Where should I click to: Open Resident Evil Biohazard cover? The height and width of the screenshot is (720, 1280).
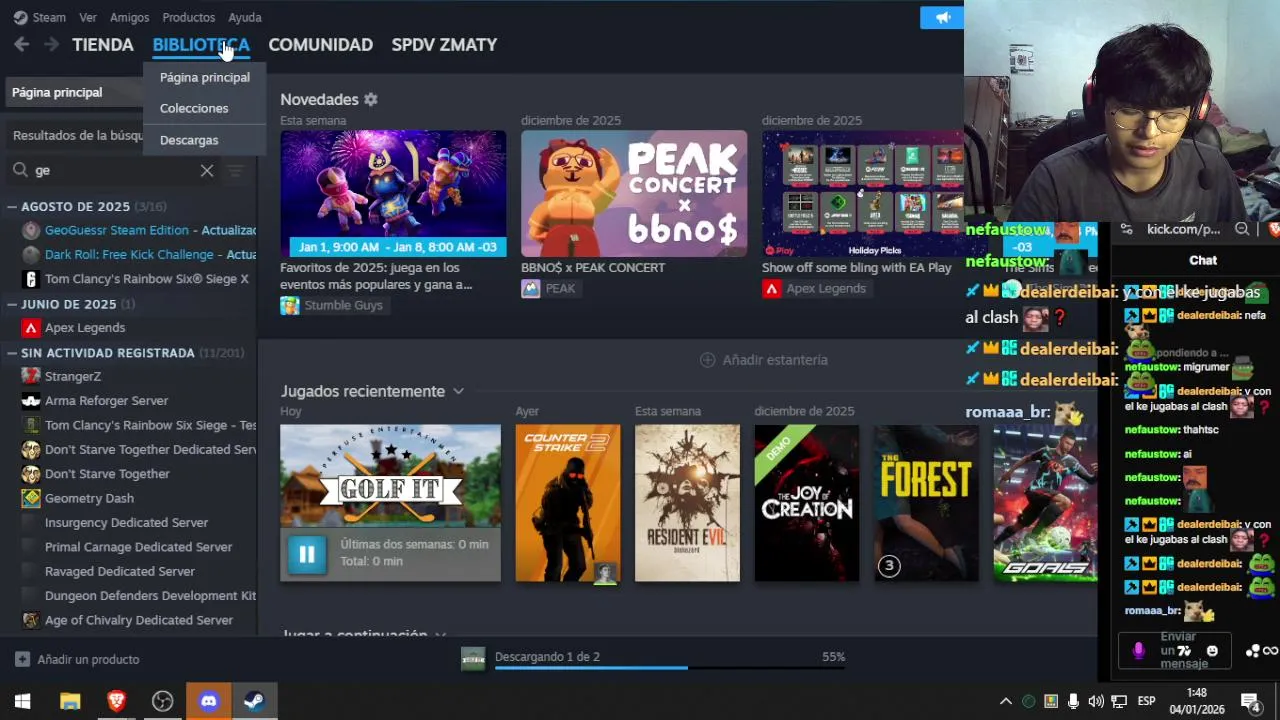point(687,503)
